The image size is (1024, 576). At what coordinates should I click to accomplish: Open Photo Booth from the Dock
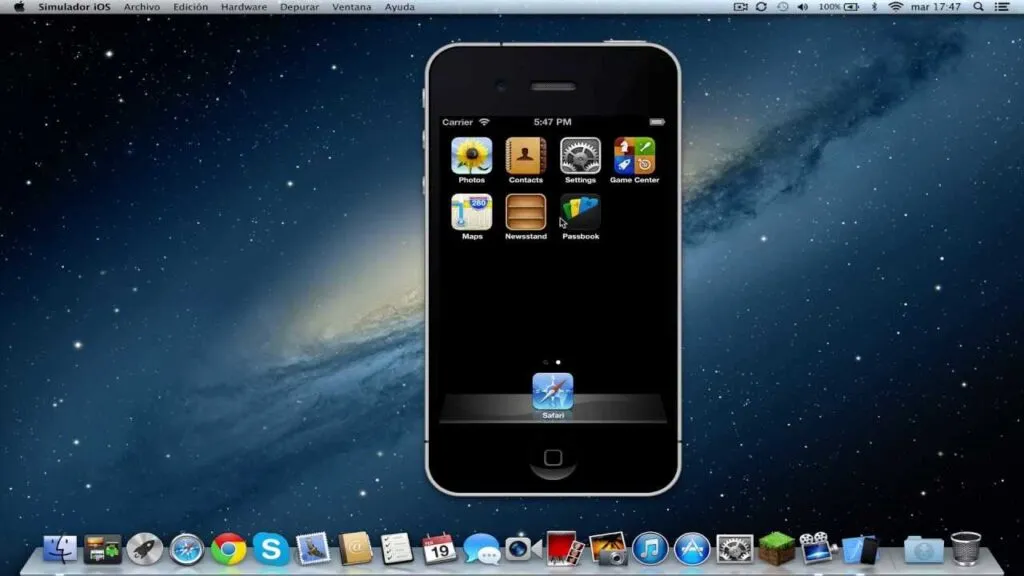tap(565, 549)
